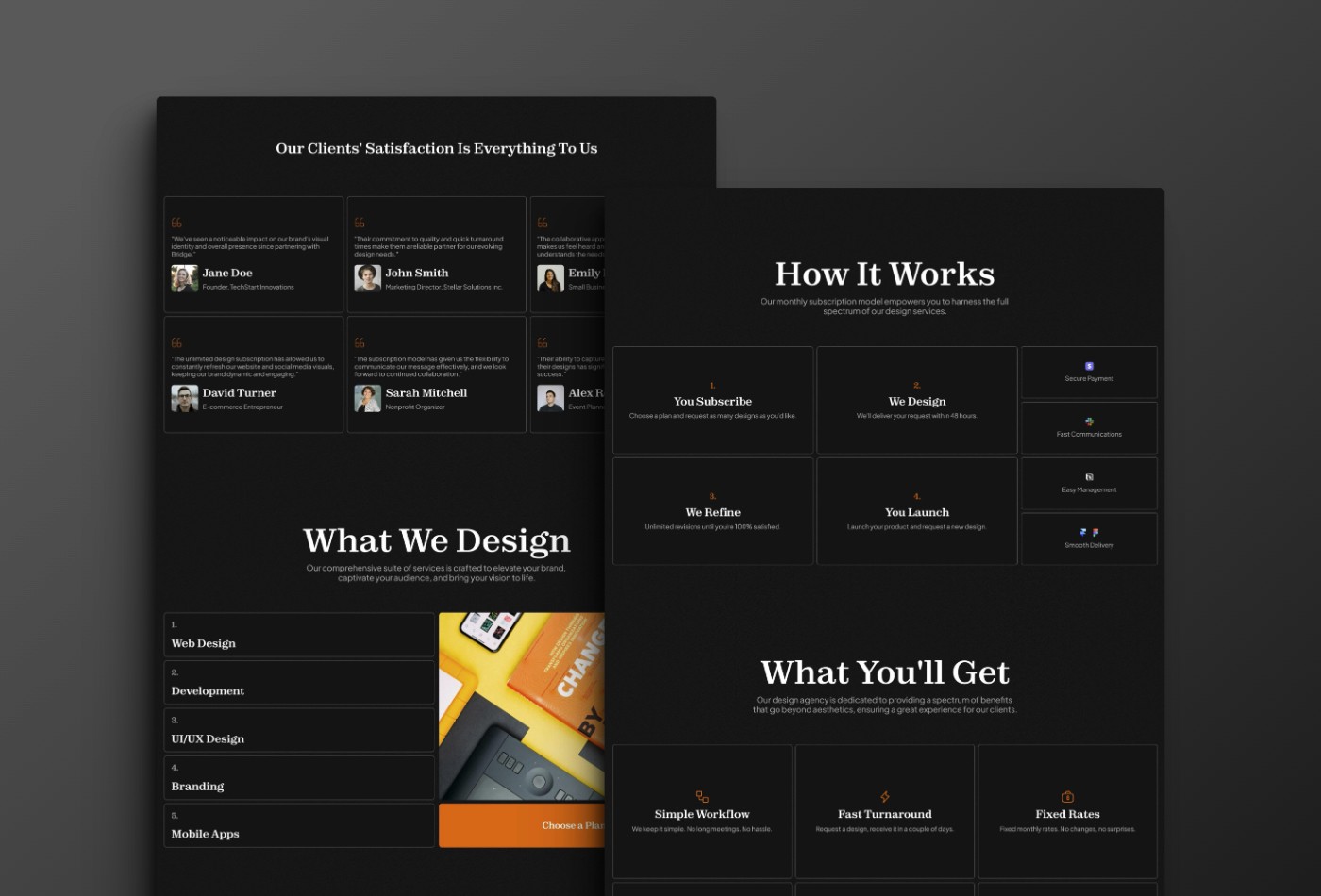The width and height of the screenshot is (1321, 896).
Task: Select the Mobile Apps service item
Action: pos(299,825)
